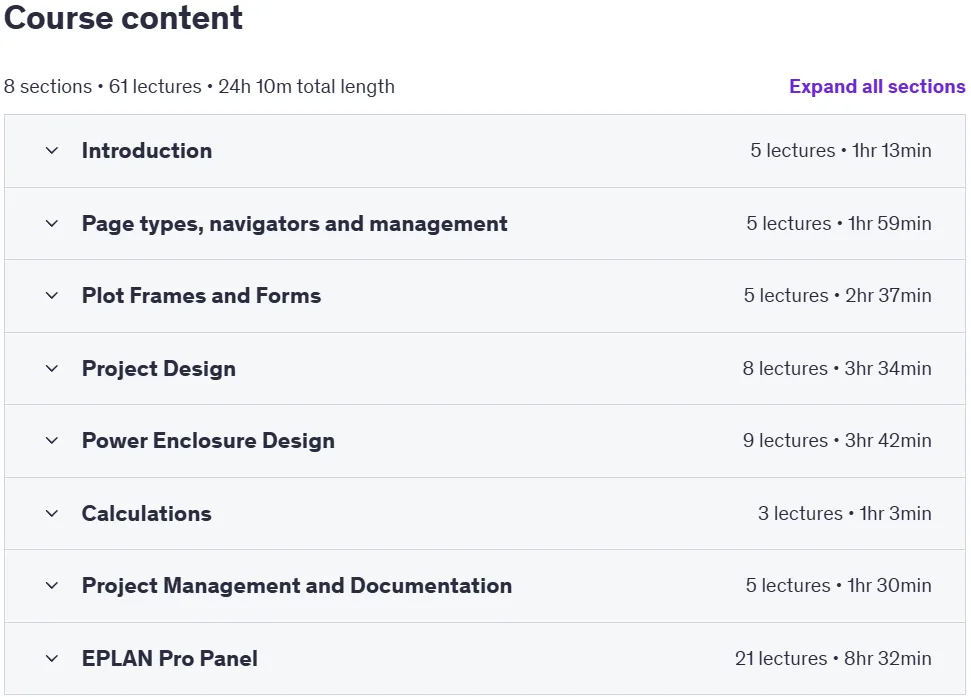
Task: Click the 8 lectures 3hr 34min text
Action: point(837,368)
